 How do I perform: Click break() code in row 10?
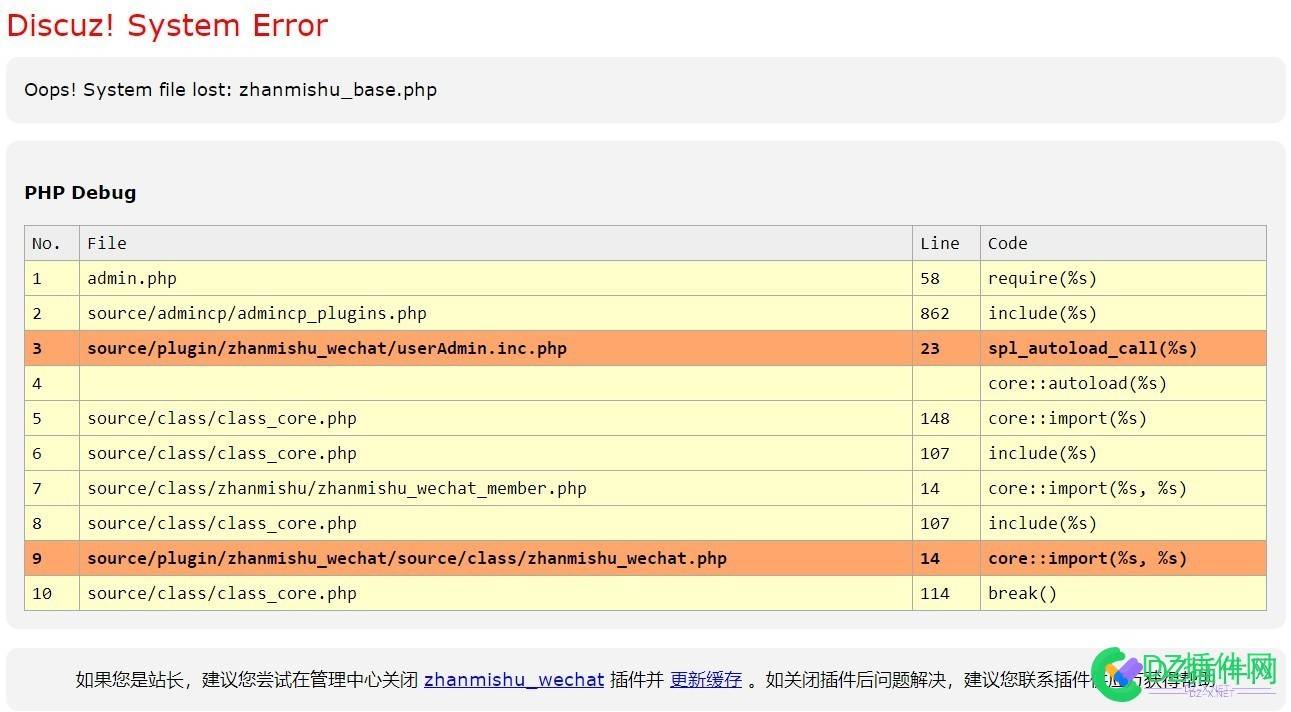click(1022, 593)
